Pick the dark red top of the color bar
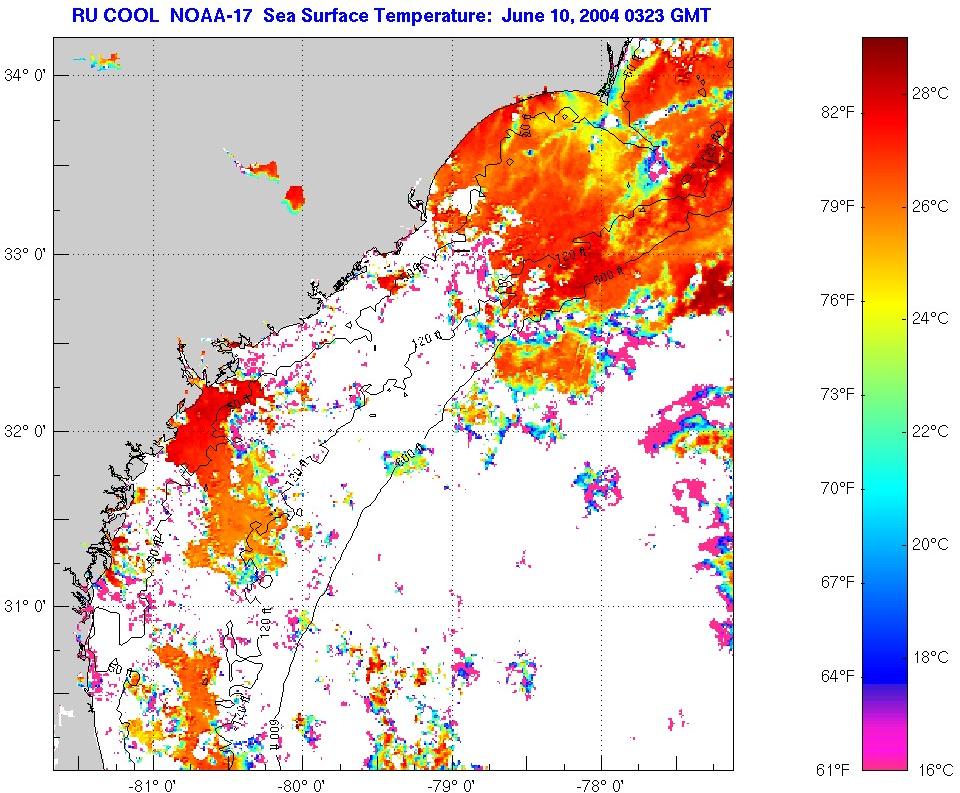This screenshot has width=960, height=793. tap(885, 52)
